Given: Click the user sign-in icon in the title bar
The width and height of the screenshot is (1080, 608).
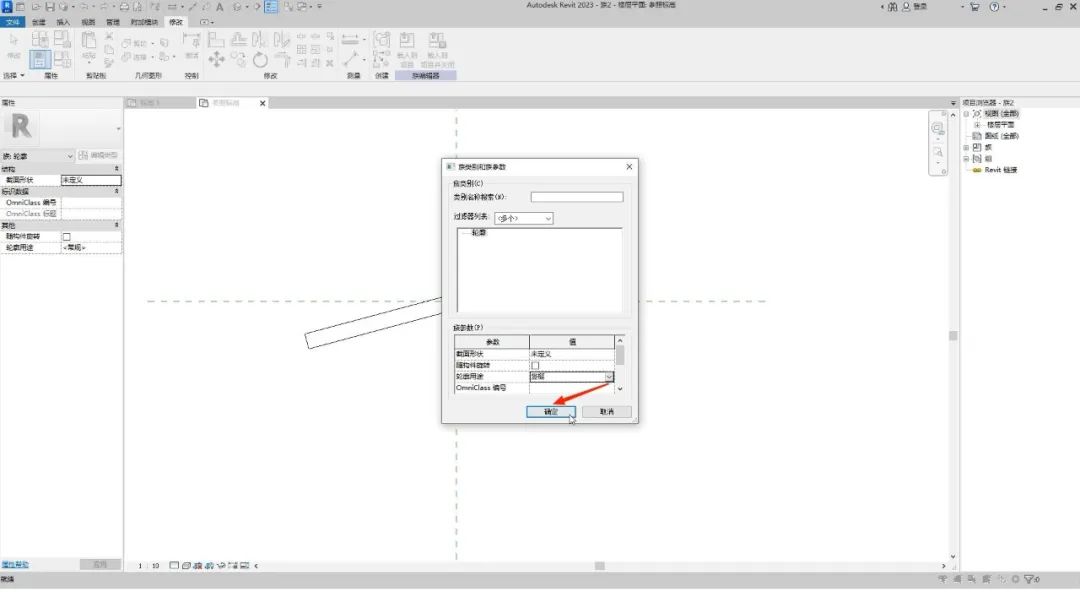Looking at the screenshot, I should tap(906, 7).
